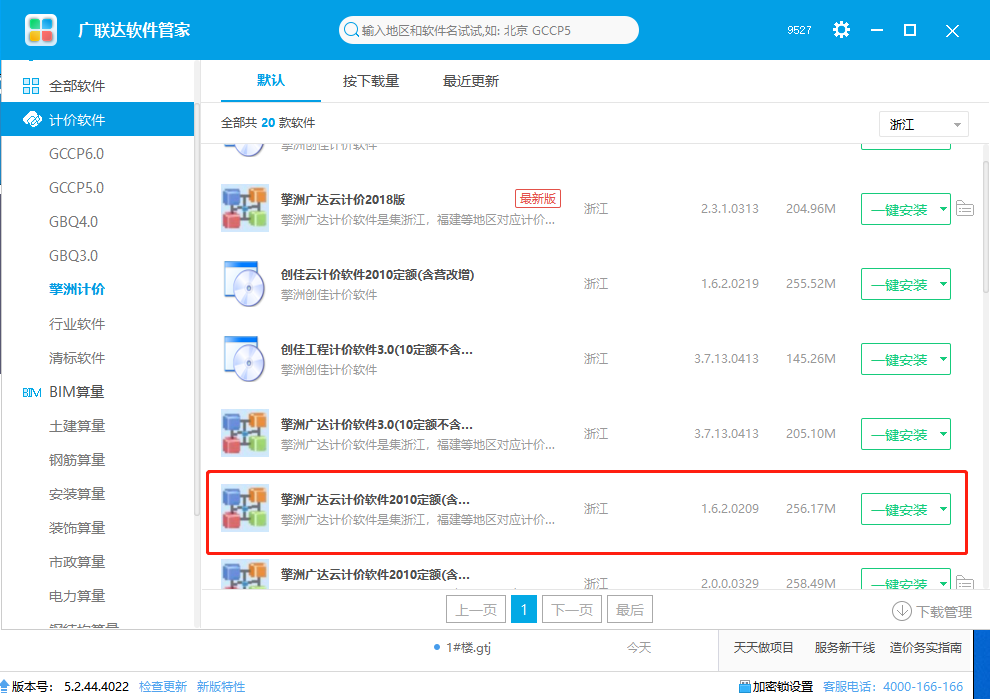Select 市政算量 in the sidebar
The height and width of the screenshot is (699, 990).
(x=77, y=562)
